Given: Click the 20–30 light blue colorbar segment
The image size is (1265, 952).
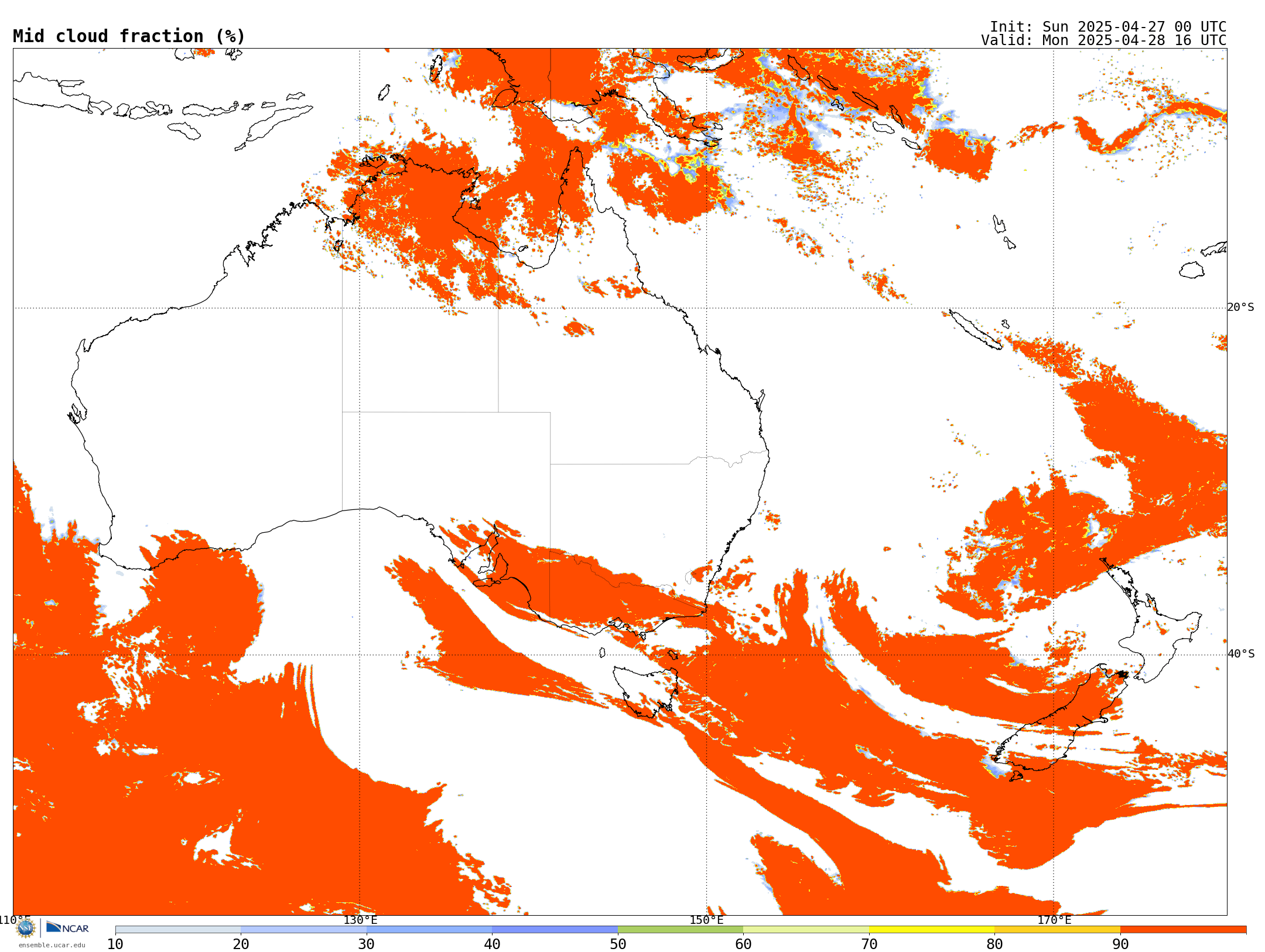Looking at the screenshot, I should click(x=303, y=930).
